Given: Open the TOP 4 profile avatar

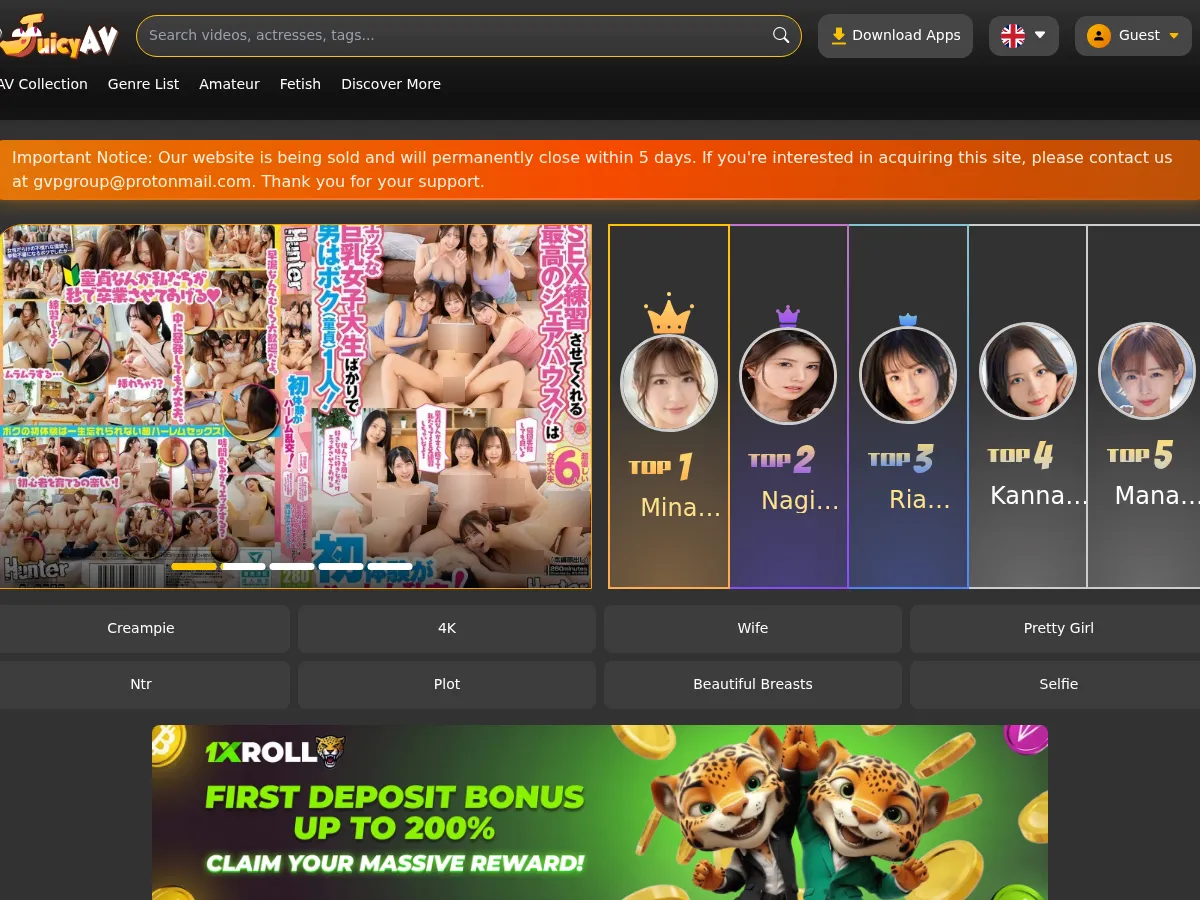Looking at the screenshot, I should pyautogui.click(x=1028, y=371).
